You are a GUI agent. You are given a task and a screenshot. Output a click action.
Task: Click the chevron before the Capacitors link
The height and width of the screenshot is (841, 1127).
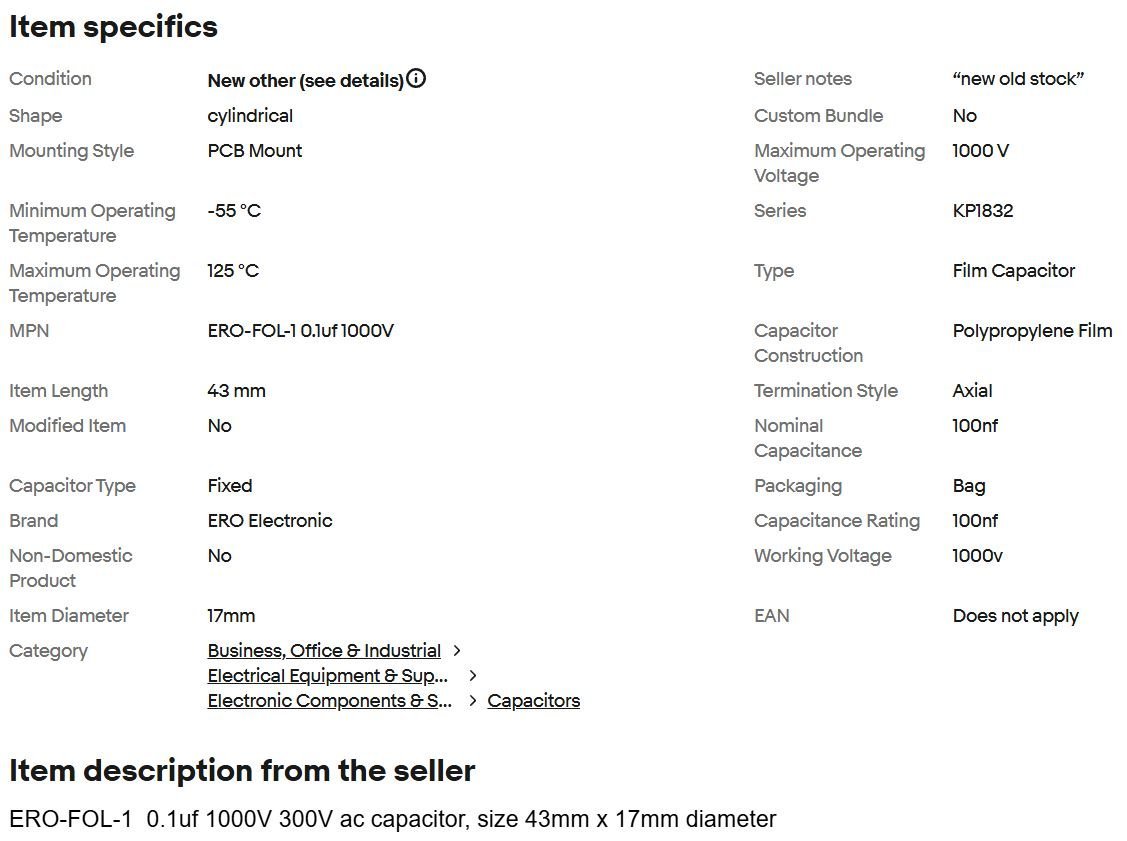(x=473, y=701)
